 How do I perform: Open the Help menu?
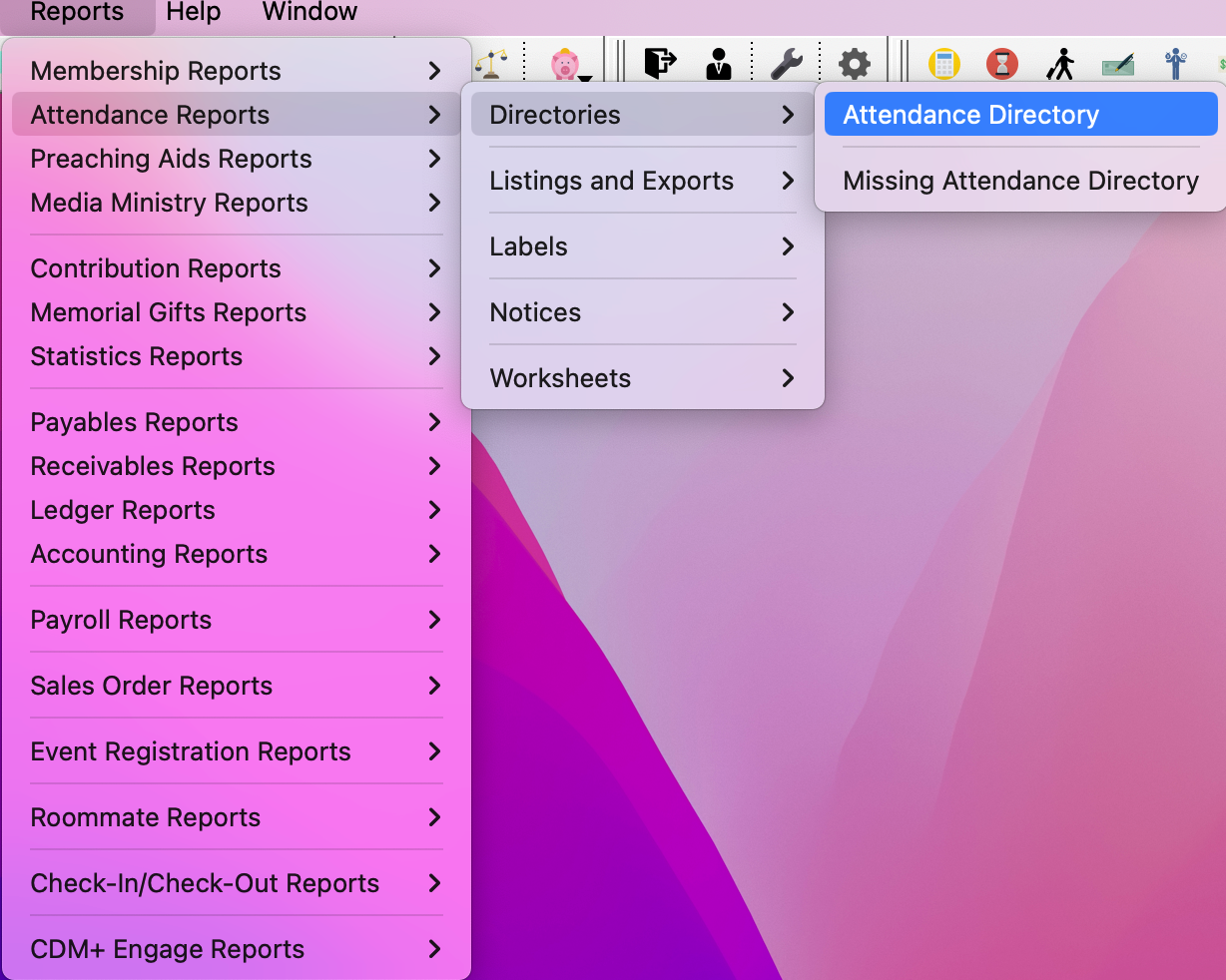193,12
